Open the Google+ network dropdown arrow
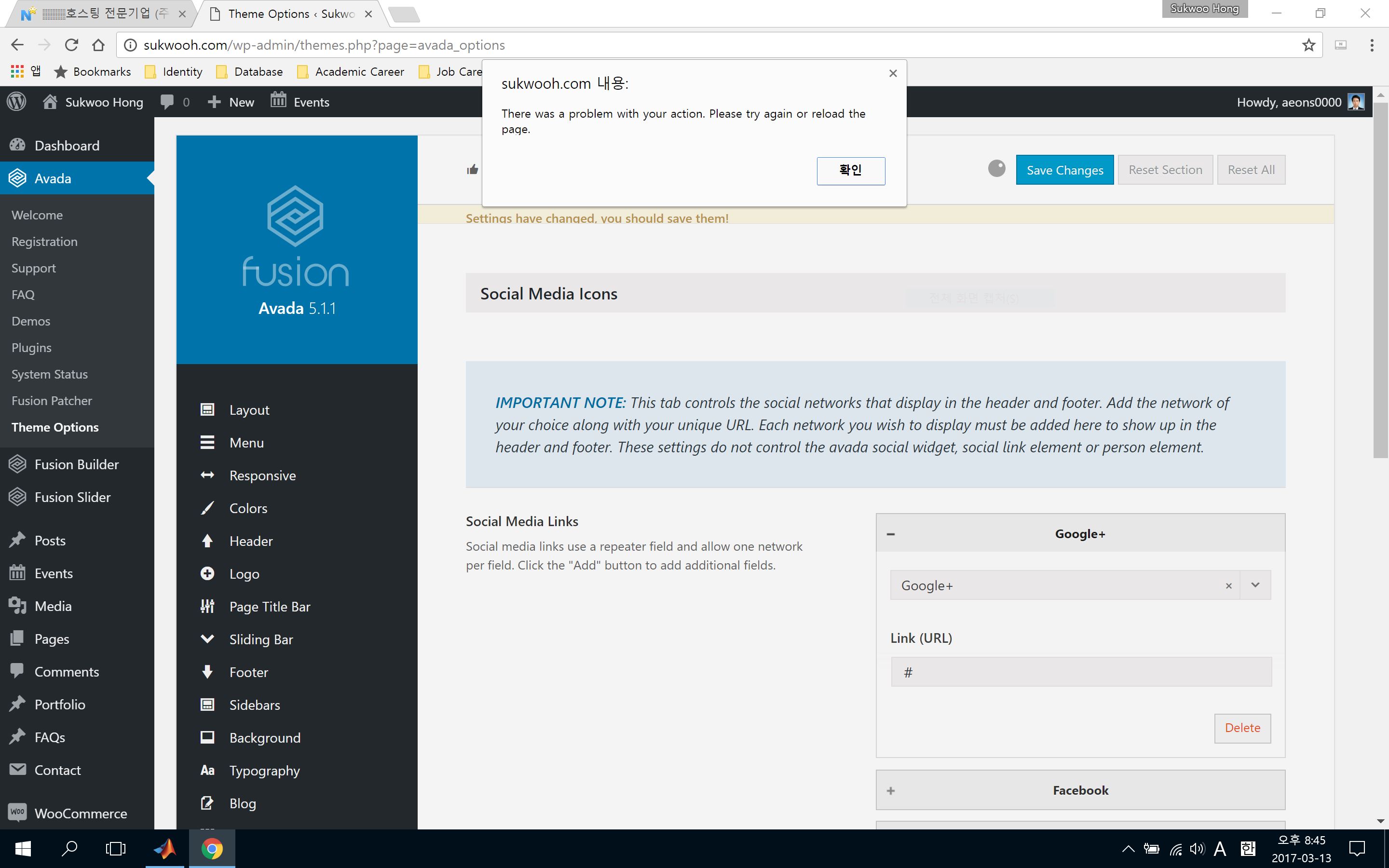 pyautogui.click(x=1255, y=585)
